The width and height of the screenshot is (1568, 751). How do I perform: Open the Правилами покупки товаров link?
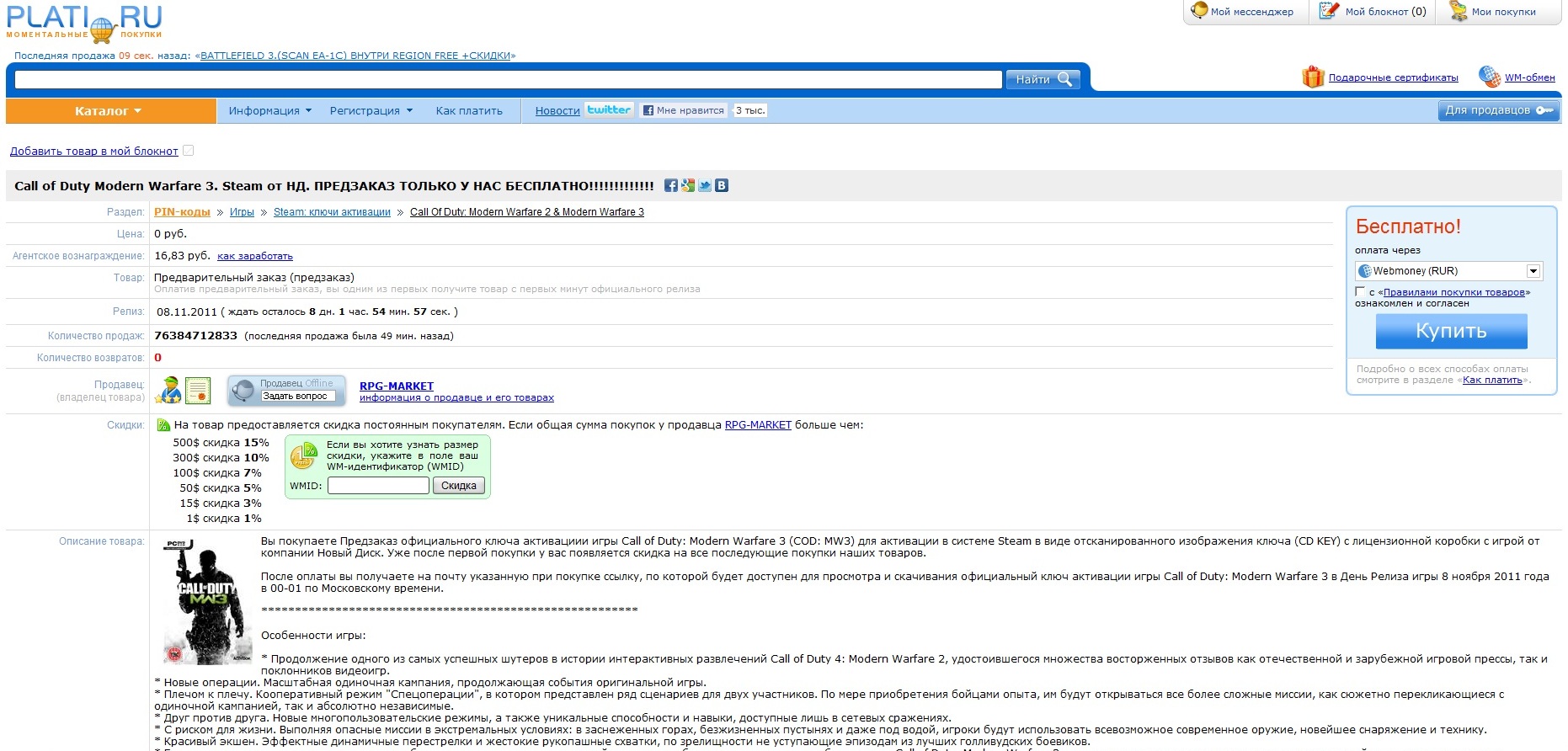click(1454, 293)
